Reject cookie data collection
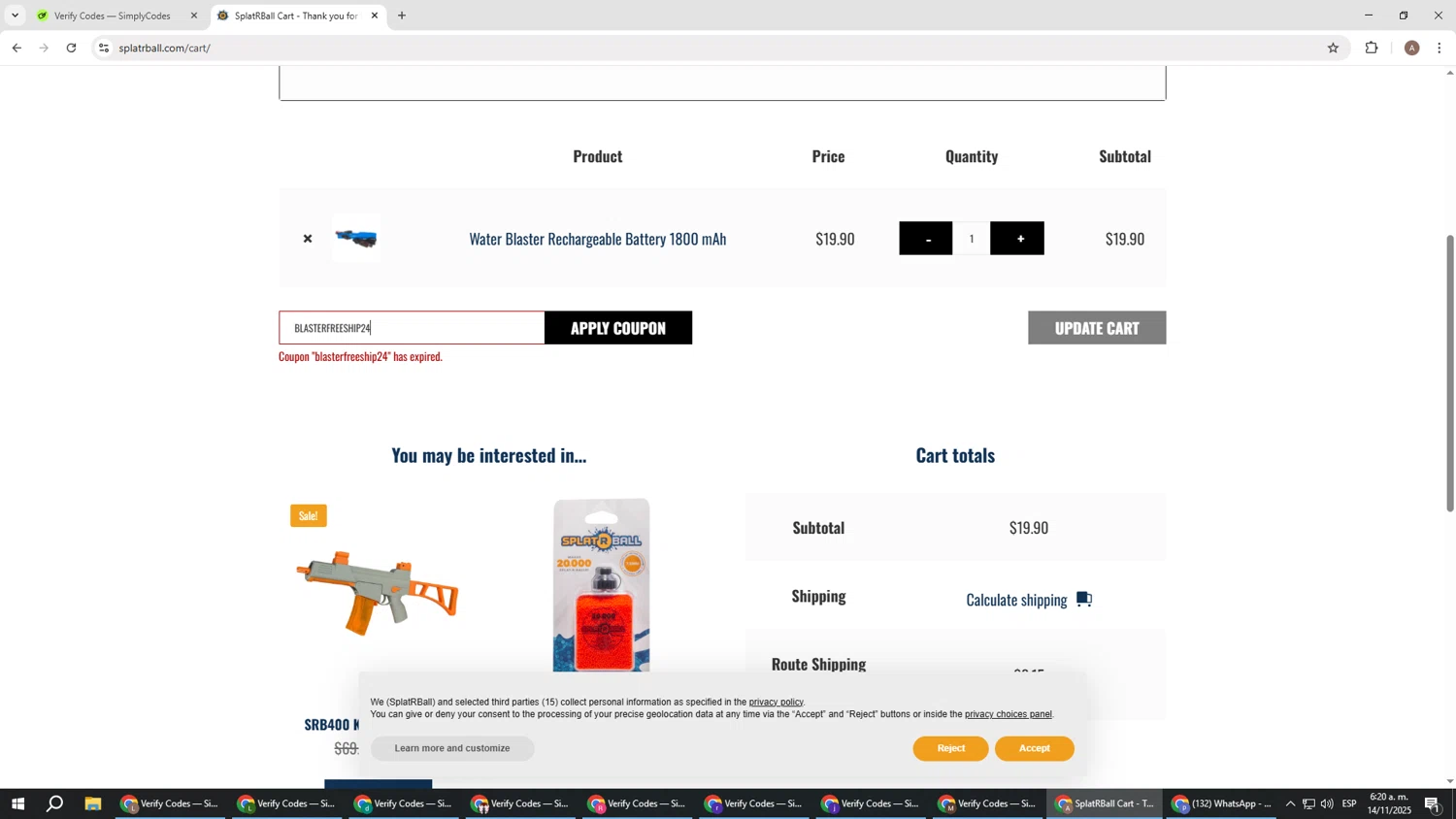The image size is (1456, 819). pyautogui.click(x=950, y=748)
